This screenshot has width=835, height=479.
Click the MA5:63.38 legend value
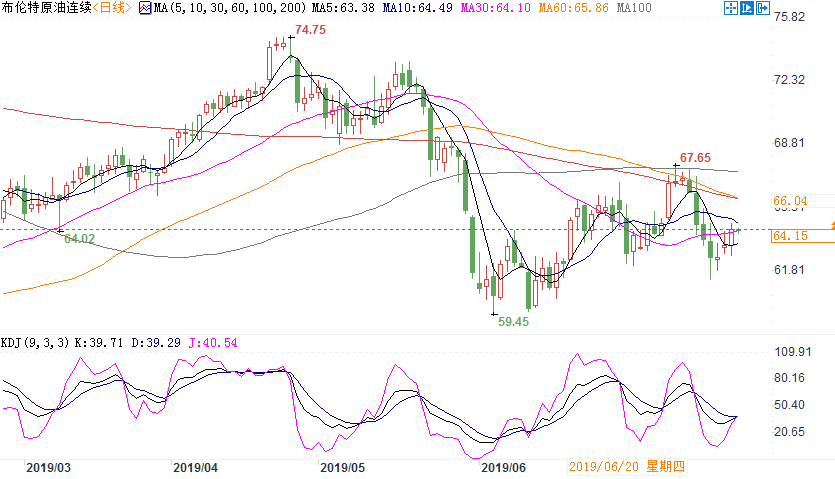click(x=343, y=8)
